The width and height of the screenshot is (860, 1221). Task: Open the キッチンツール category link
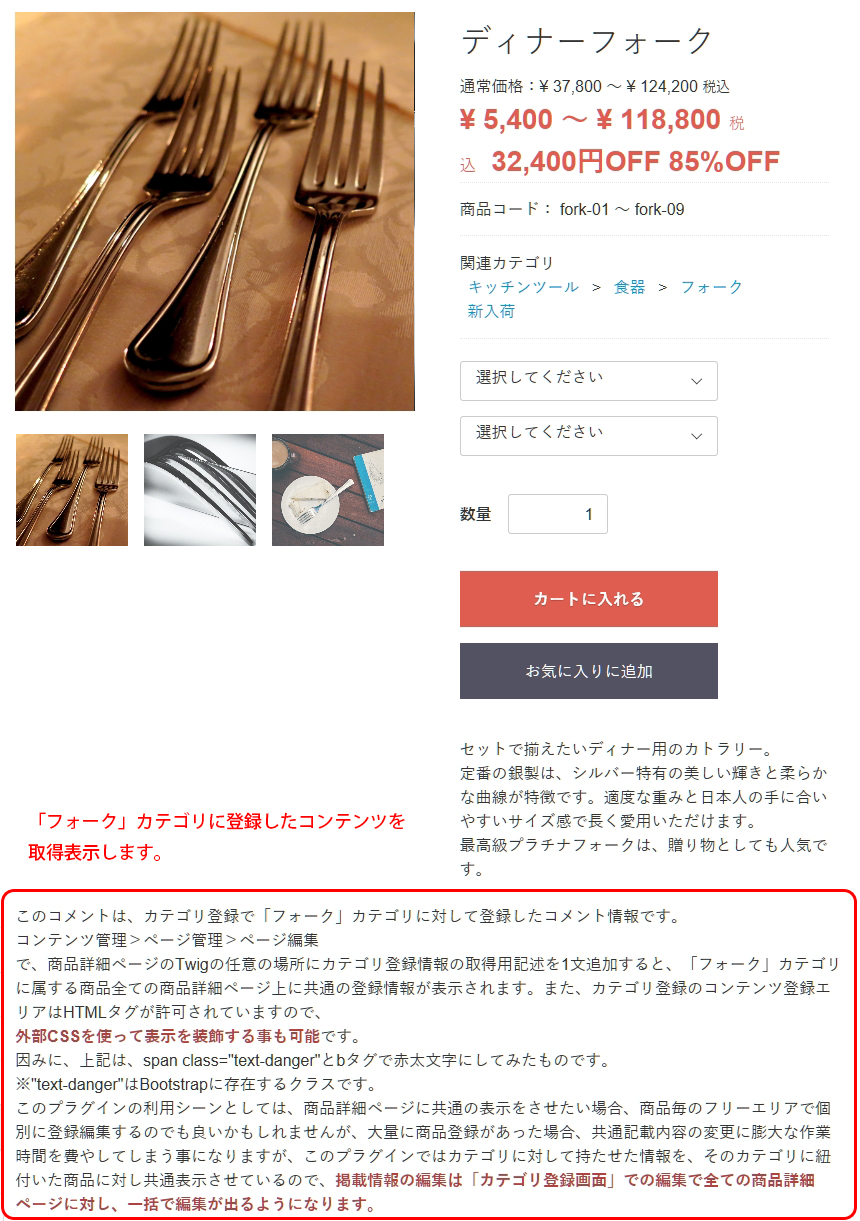(524, 287)
